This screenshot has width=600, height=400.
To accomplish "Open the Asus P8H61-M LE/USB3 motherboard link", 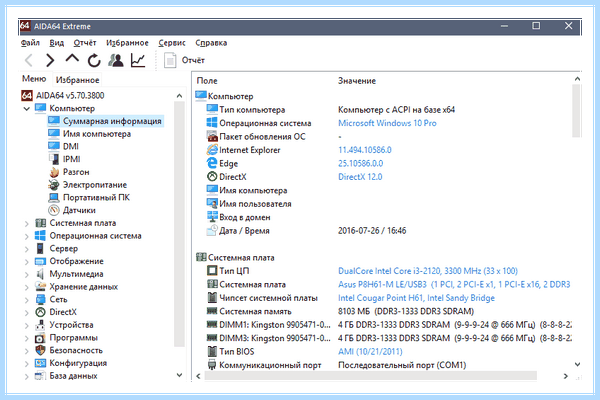I will tap(454, 284).
